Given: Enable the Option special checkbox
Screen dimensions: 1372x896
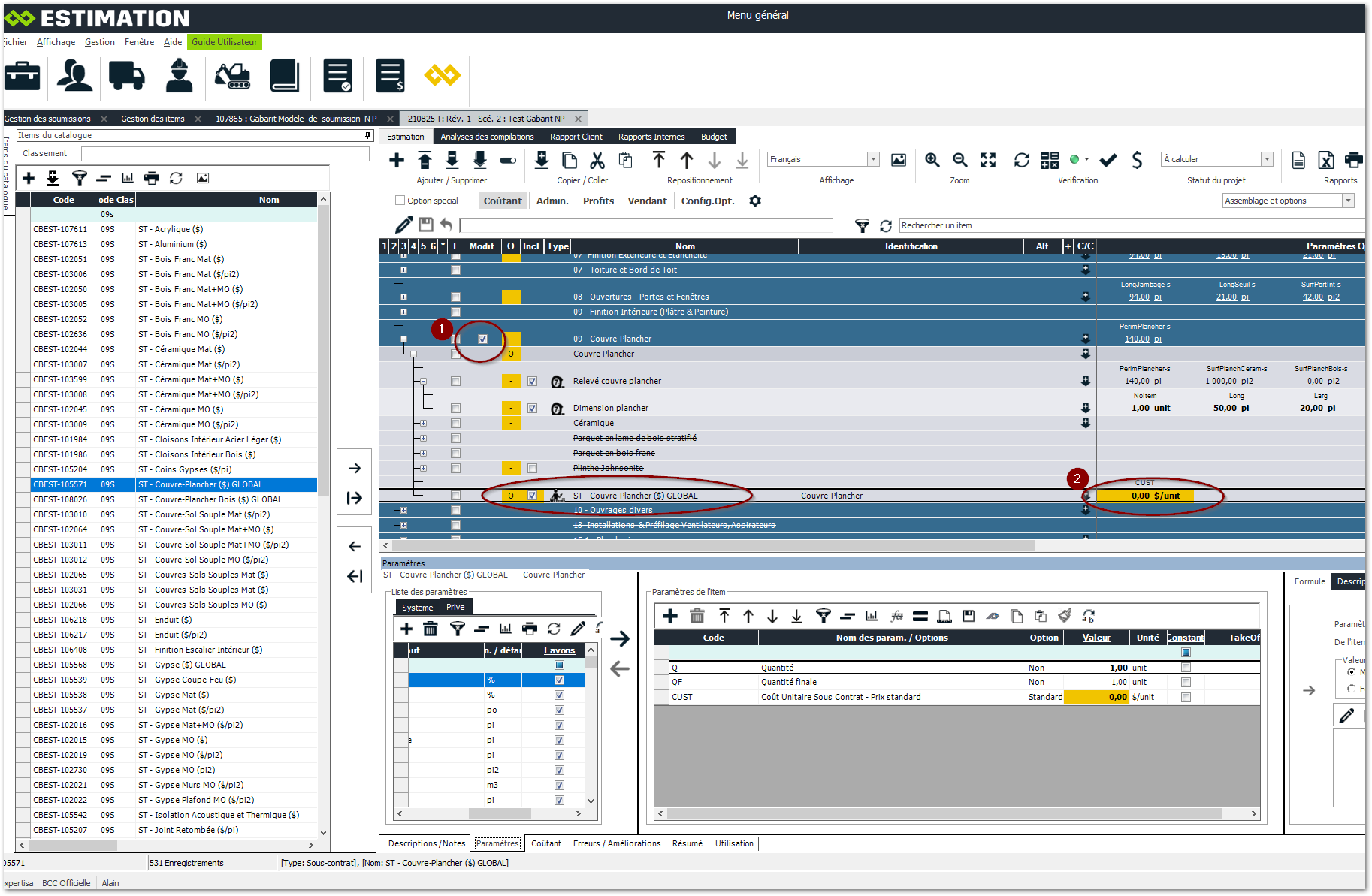Looking at the screenshot, I should [x=400, y=201].
